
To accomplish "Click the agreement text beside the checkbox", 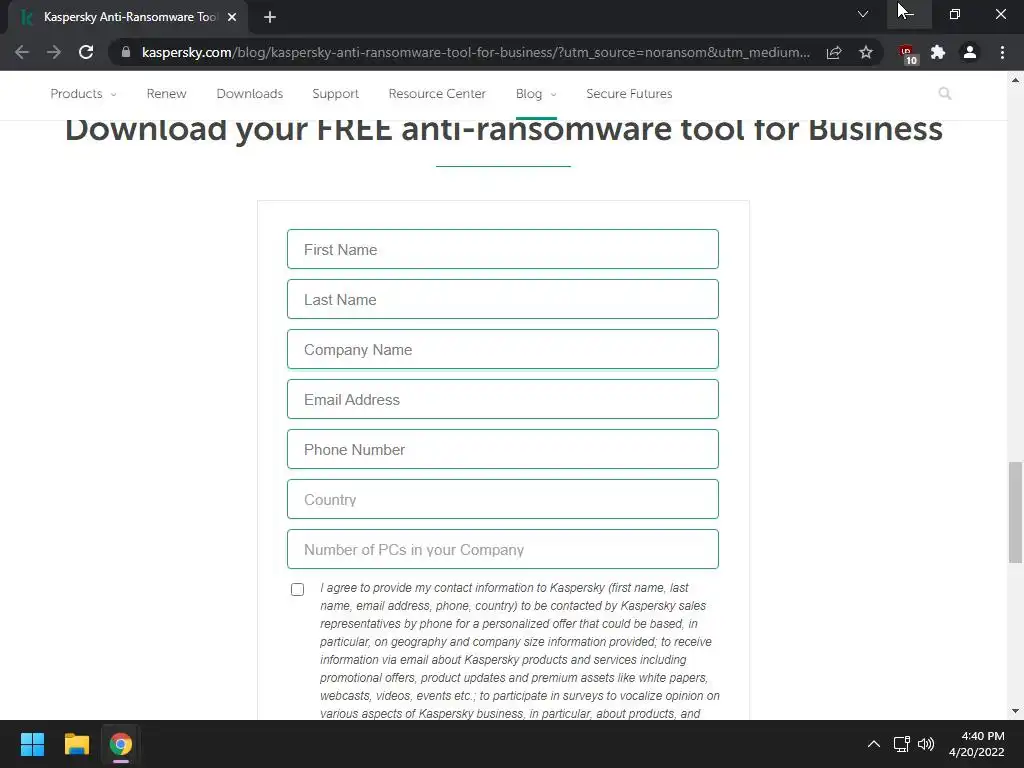I will [x=520, y=650].
